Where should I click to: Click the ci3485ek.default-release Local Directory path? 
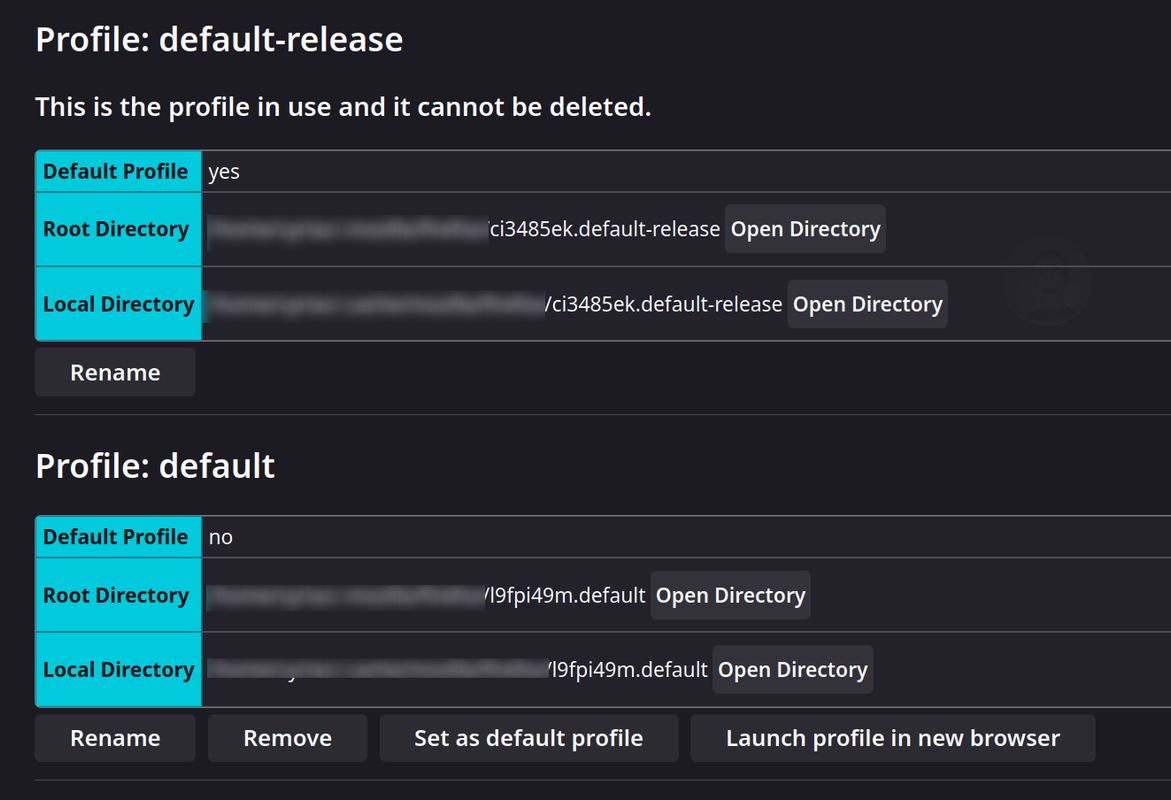click(x=495, y=304)
